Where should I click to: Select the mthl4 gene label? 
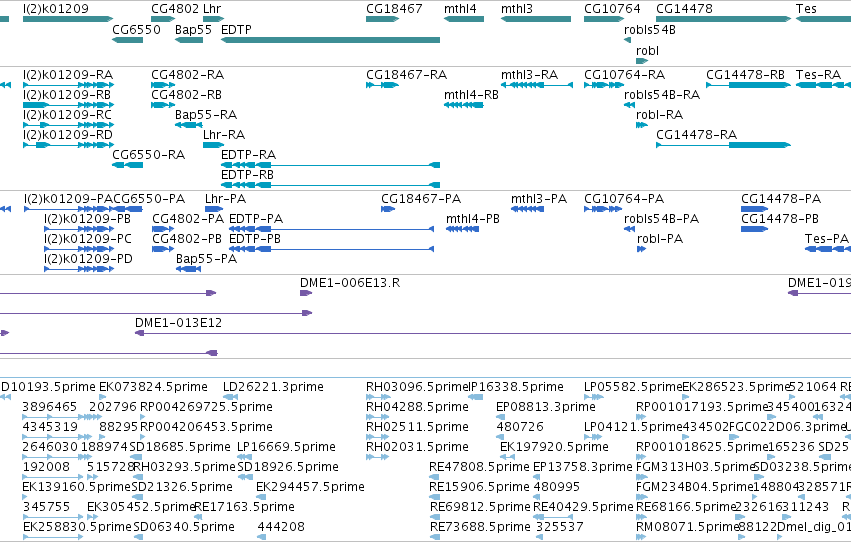[460, 9]
